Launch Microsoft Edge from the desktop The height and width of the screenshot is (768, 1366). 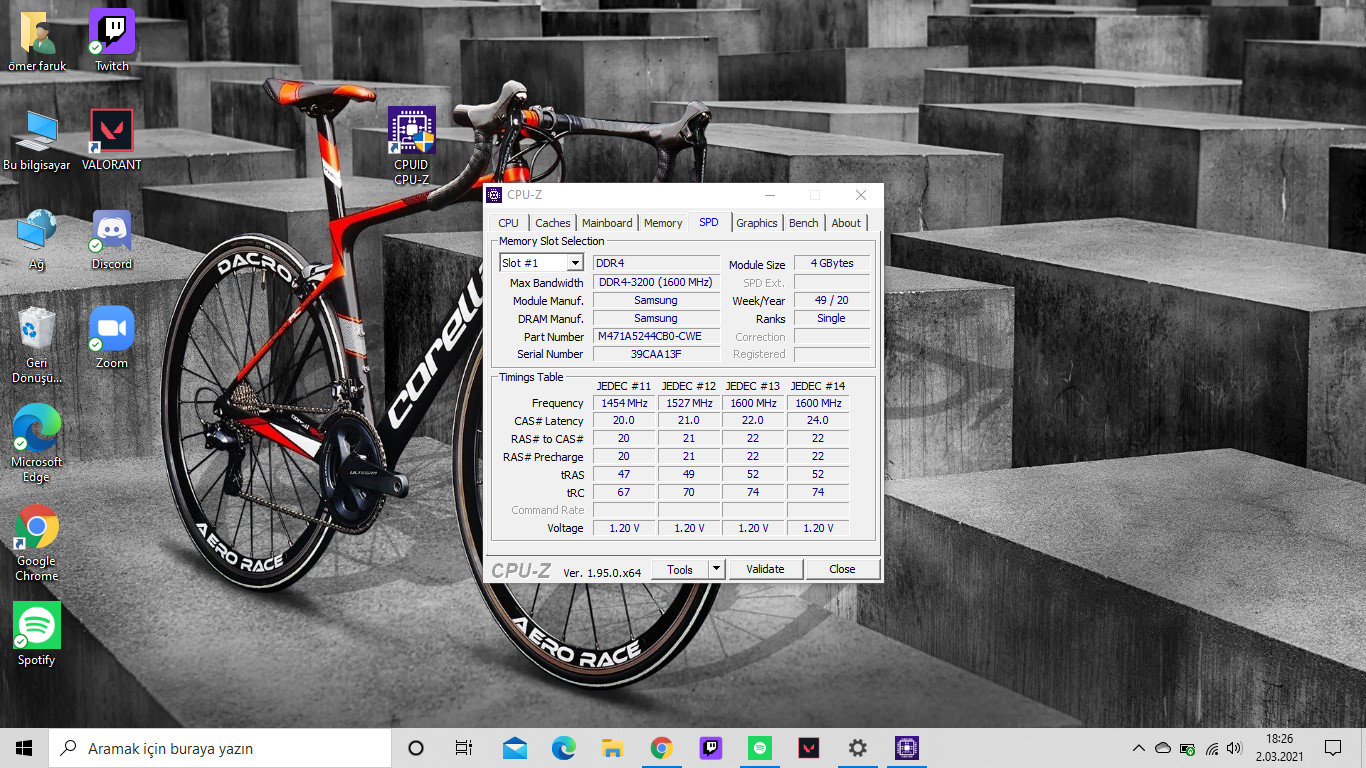tap(37, 444)
